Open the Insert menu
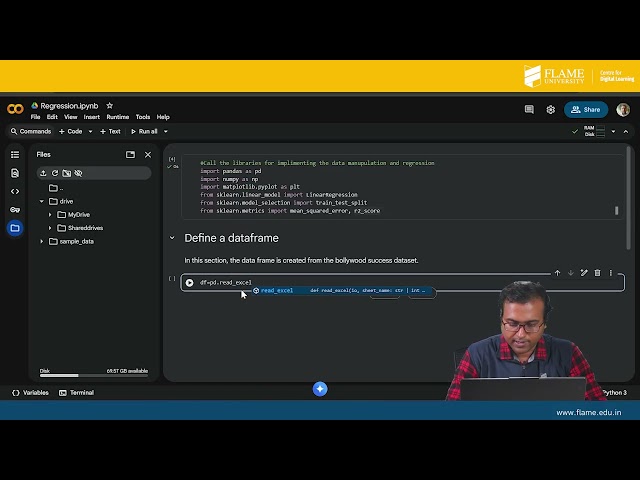640x480 pixels. [91, 117]
